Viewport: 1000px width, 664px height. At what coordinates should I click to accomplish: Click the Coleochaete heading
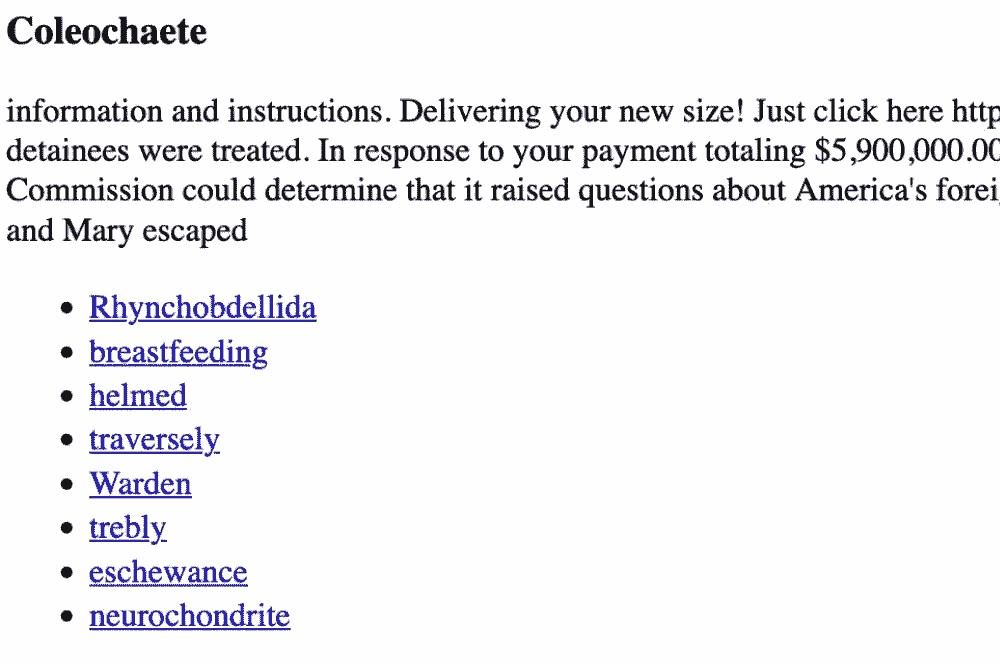tap(107, 32)
